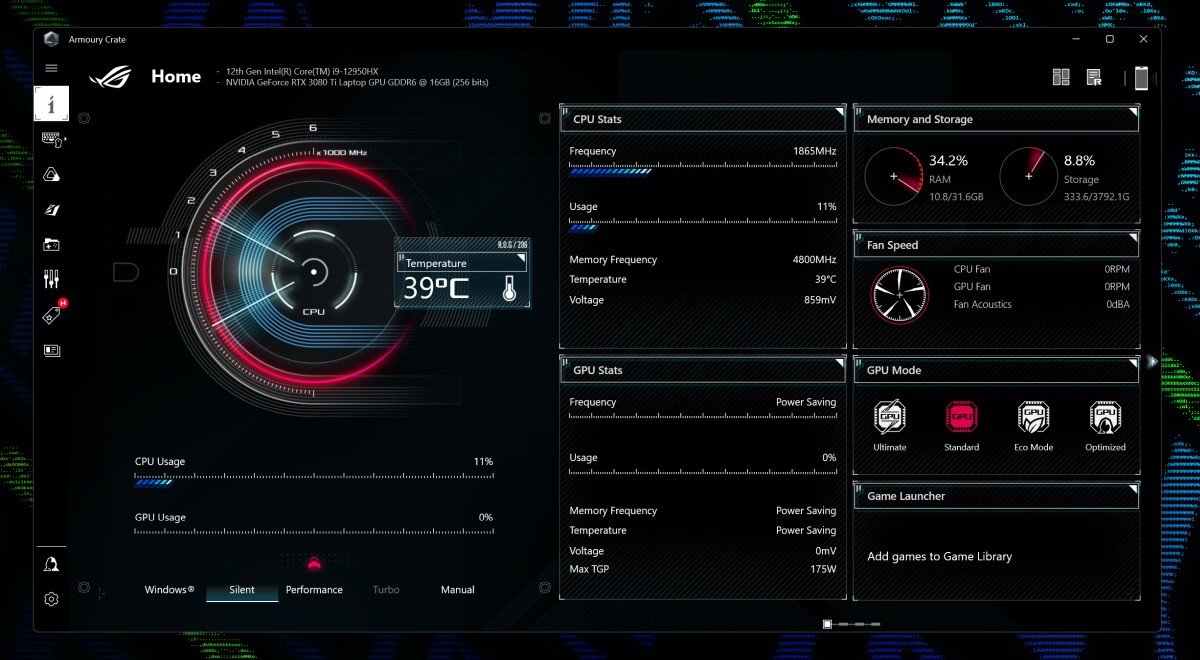
Task: Switch GPU mode to Eco Mode
Action: (x=1033, y=423)
